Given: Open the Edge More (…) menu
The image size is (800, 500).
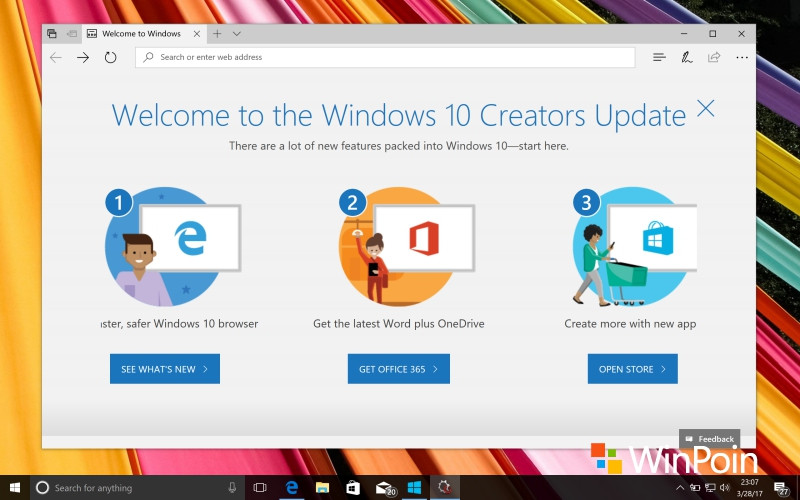Looking at the screenshot, I should coord(742,57).
